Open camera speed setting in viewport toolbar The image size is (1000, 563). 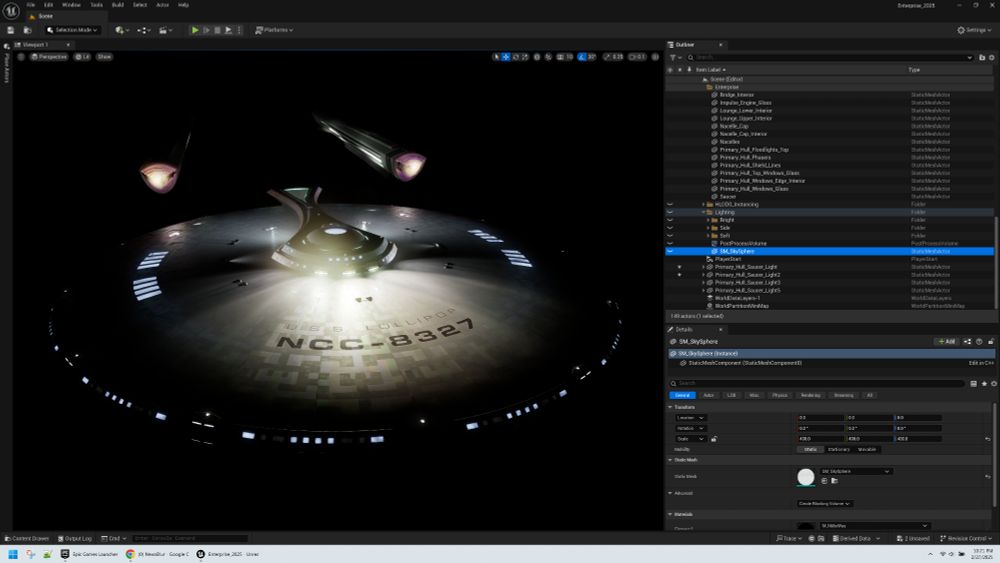coord(636,57)
